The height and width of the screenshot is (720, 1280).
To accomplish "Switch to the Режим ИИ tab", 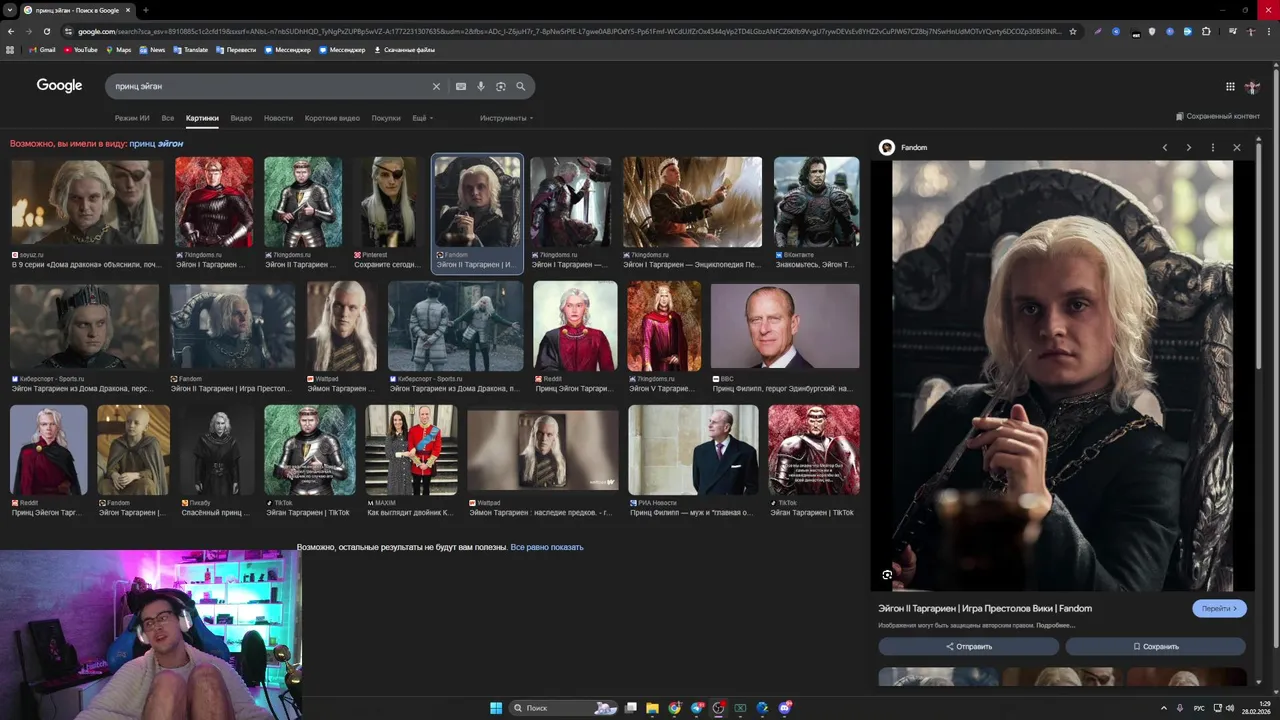I will (132, 118).
